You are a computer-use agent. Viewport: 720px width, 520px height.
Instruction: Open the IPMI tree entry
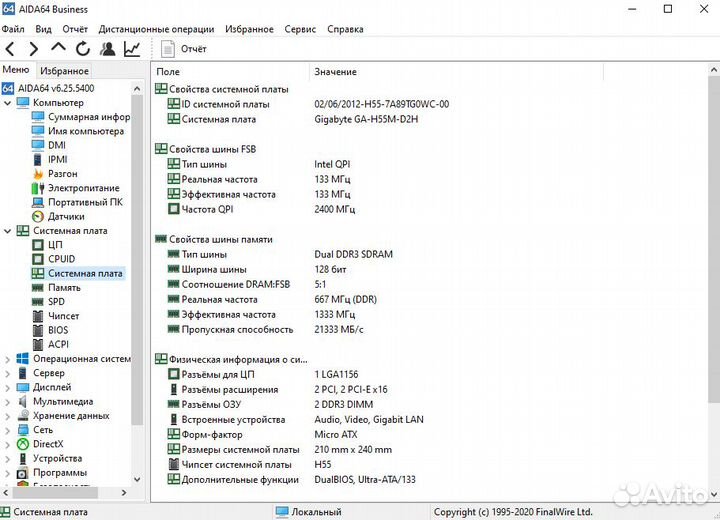pyautogui.click(x=50, y=159)
